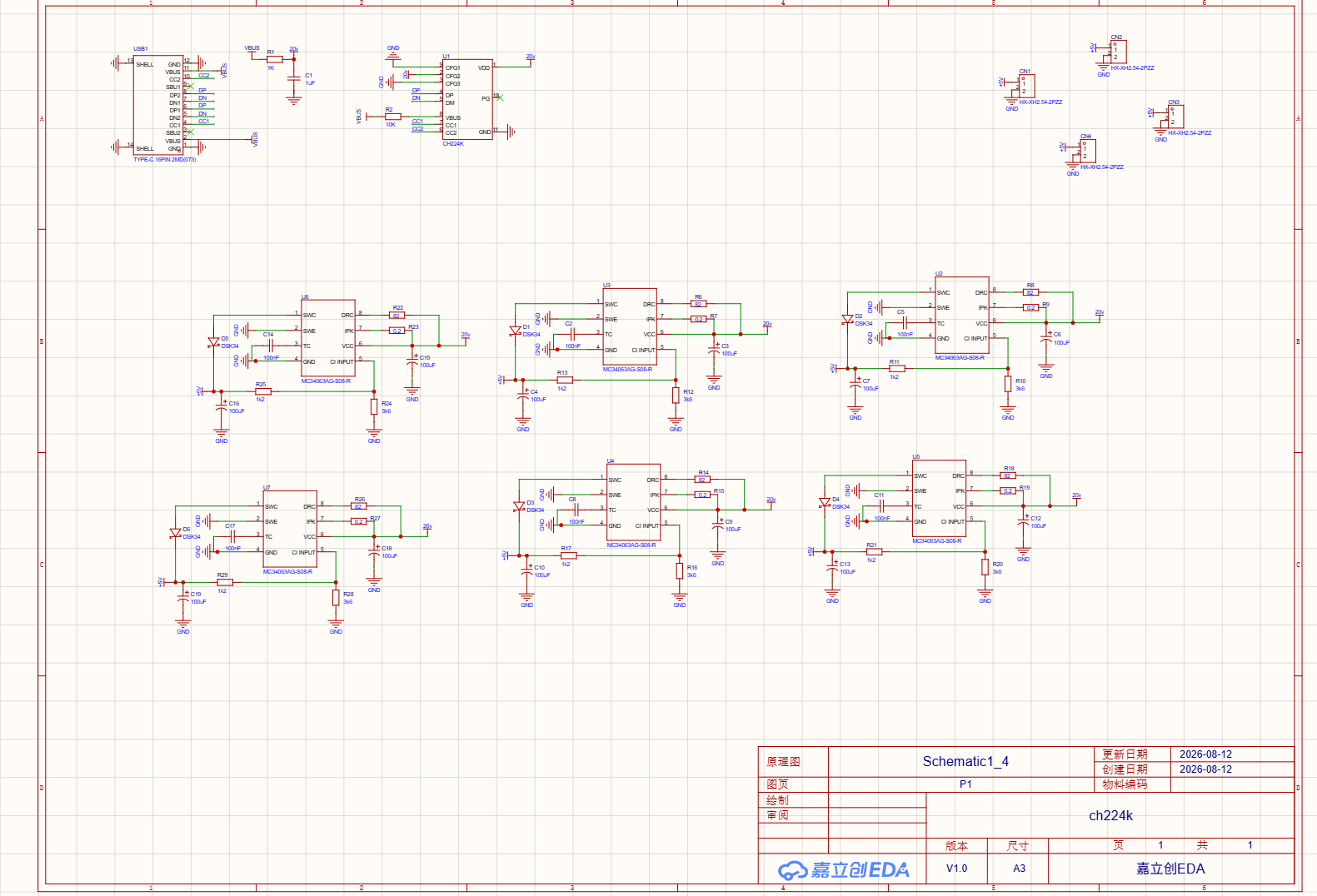This screenshot has height=896, width=1317.
Task: Click the 'A3' sheet size field
Action: (x=1019, y=869)
